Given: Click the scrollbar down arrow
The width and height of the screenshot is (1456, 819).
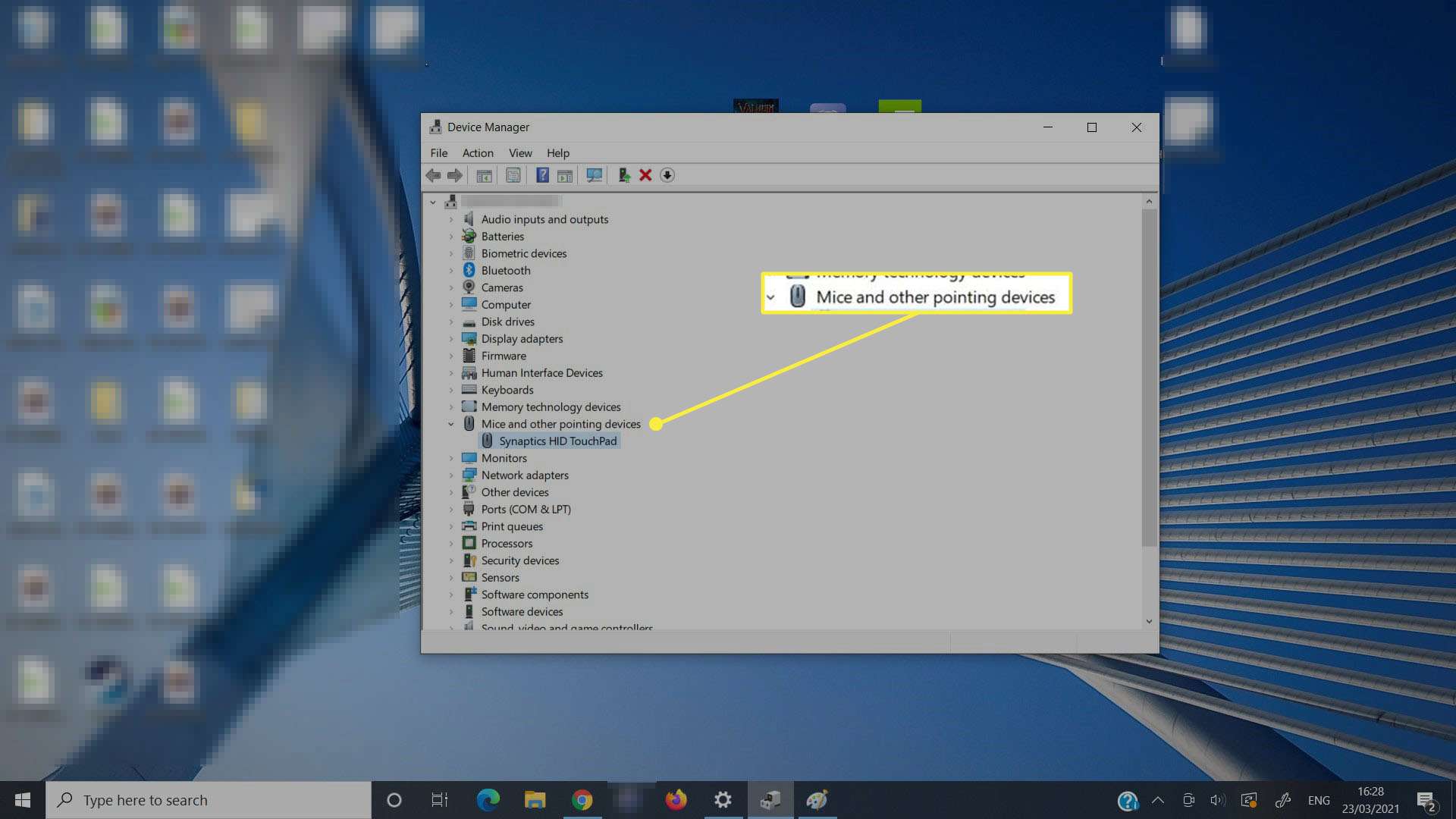Looking at the screenshot, I should [1150, 620].
